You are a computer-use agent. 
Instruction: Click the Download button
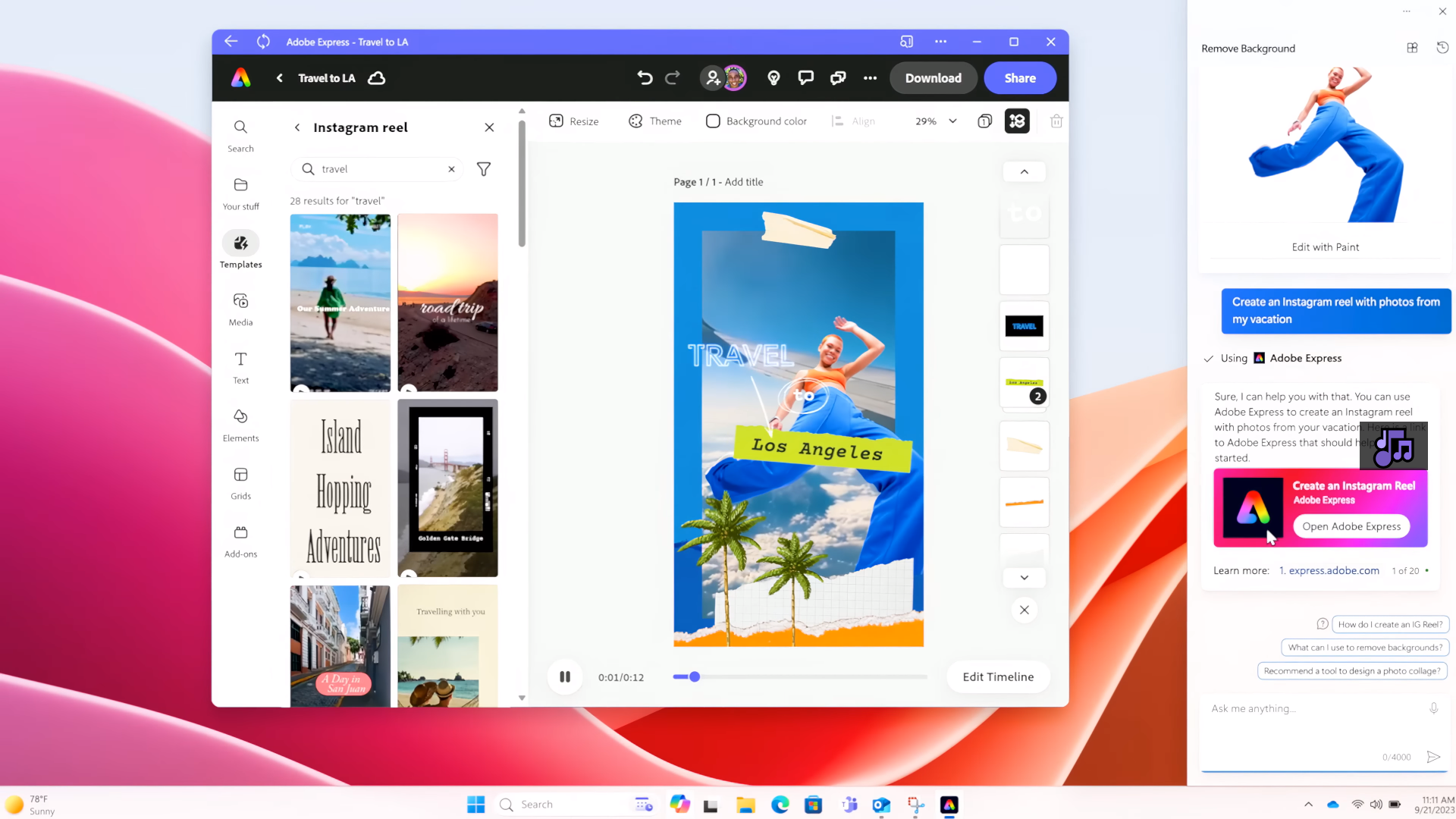933,77
